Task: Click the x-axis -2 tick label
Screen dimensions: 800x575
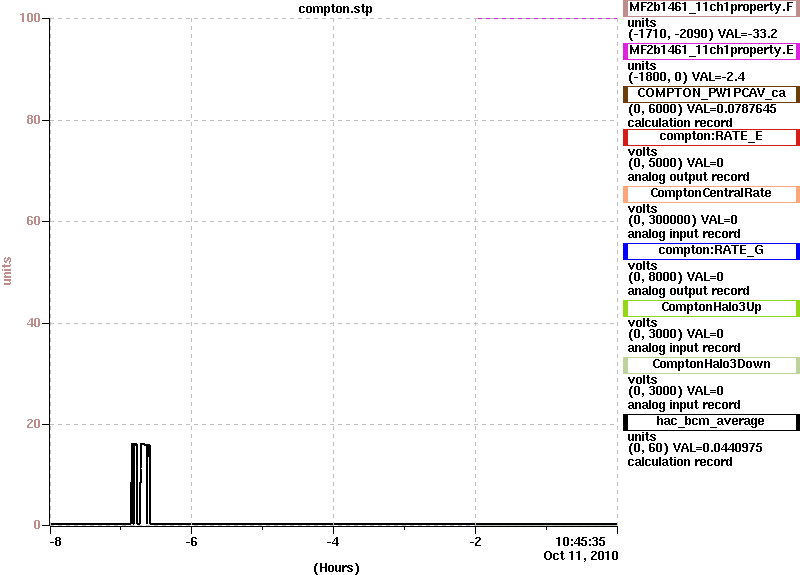Action: tap(475, 541)
